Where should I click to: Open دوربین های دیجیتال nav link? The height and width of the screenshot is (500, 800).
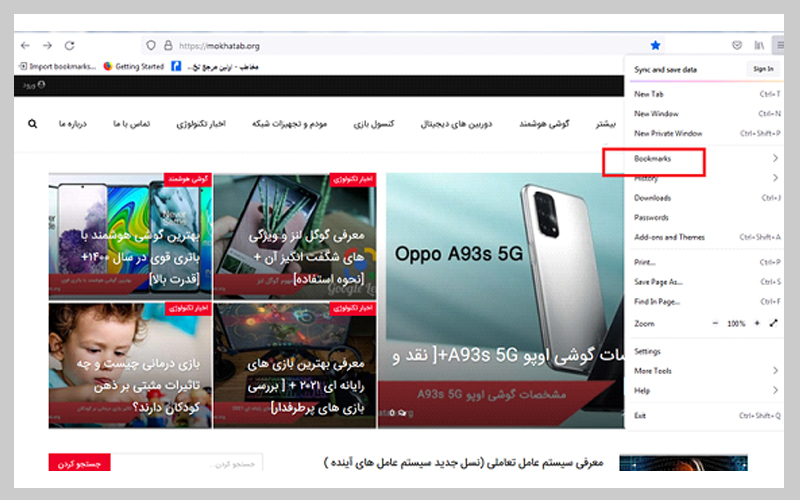pos(457,123)
